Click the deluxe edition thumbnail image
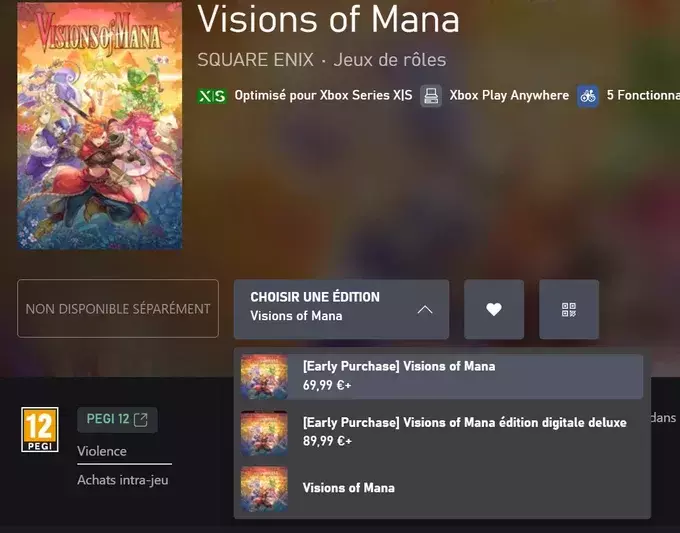This screenshot has width=680, height=533. click(264, 433)
